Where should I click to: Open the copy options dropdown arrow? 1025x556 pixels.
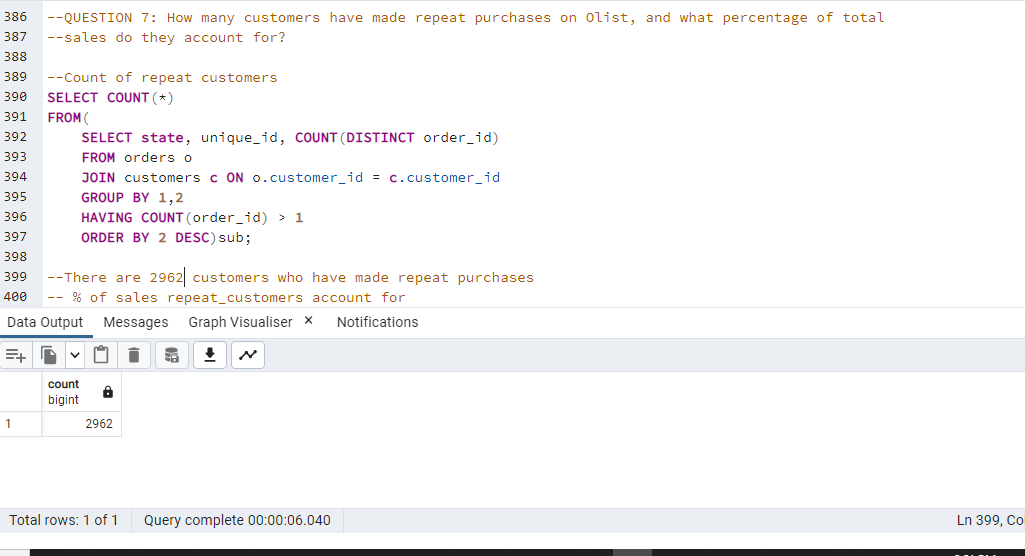pos(75,355)
